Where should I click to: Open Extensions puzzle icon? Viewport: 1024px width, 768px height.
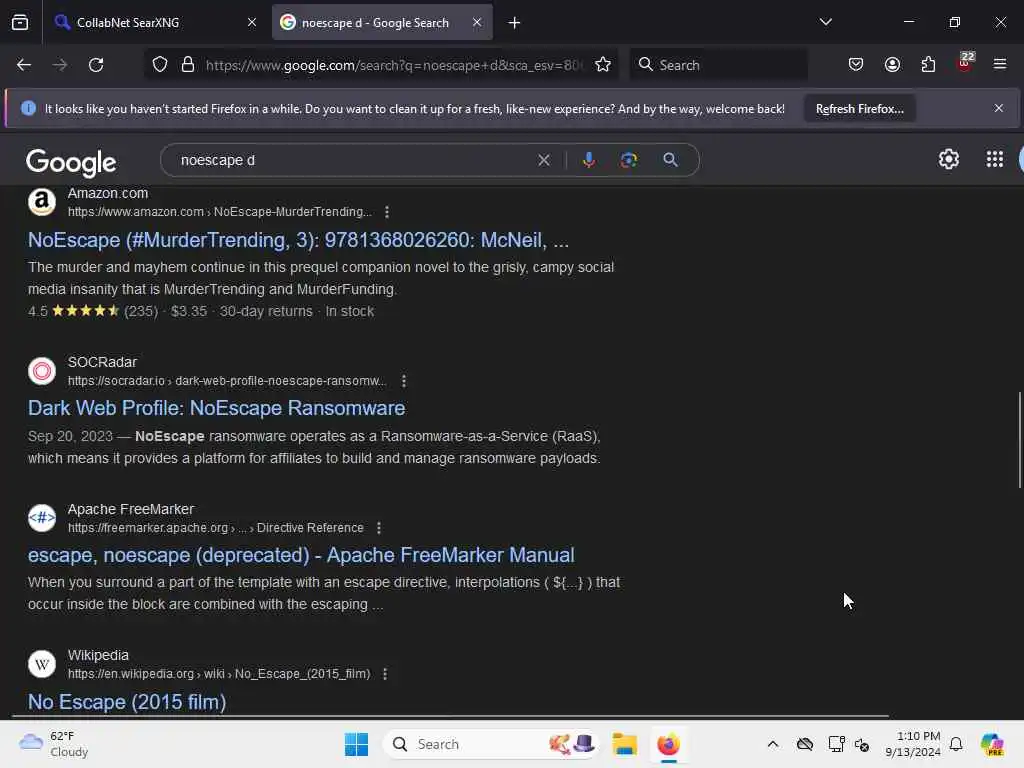928,65
